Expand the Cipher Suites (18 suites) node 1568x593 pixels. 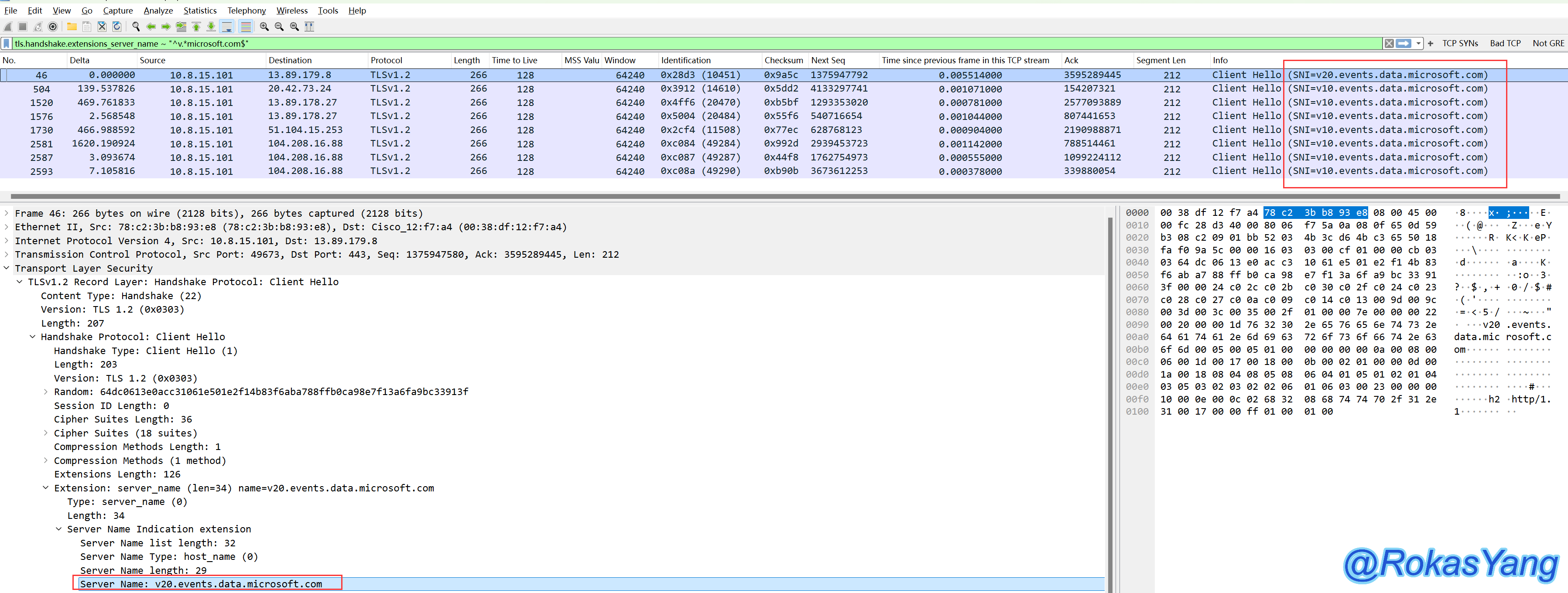point(46,433)
